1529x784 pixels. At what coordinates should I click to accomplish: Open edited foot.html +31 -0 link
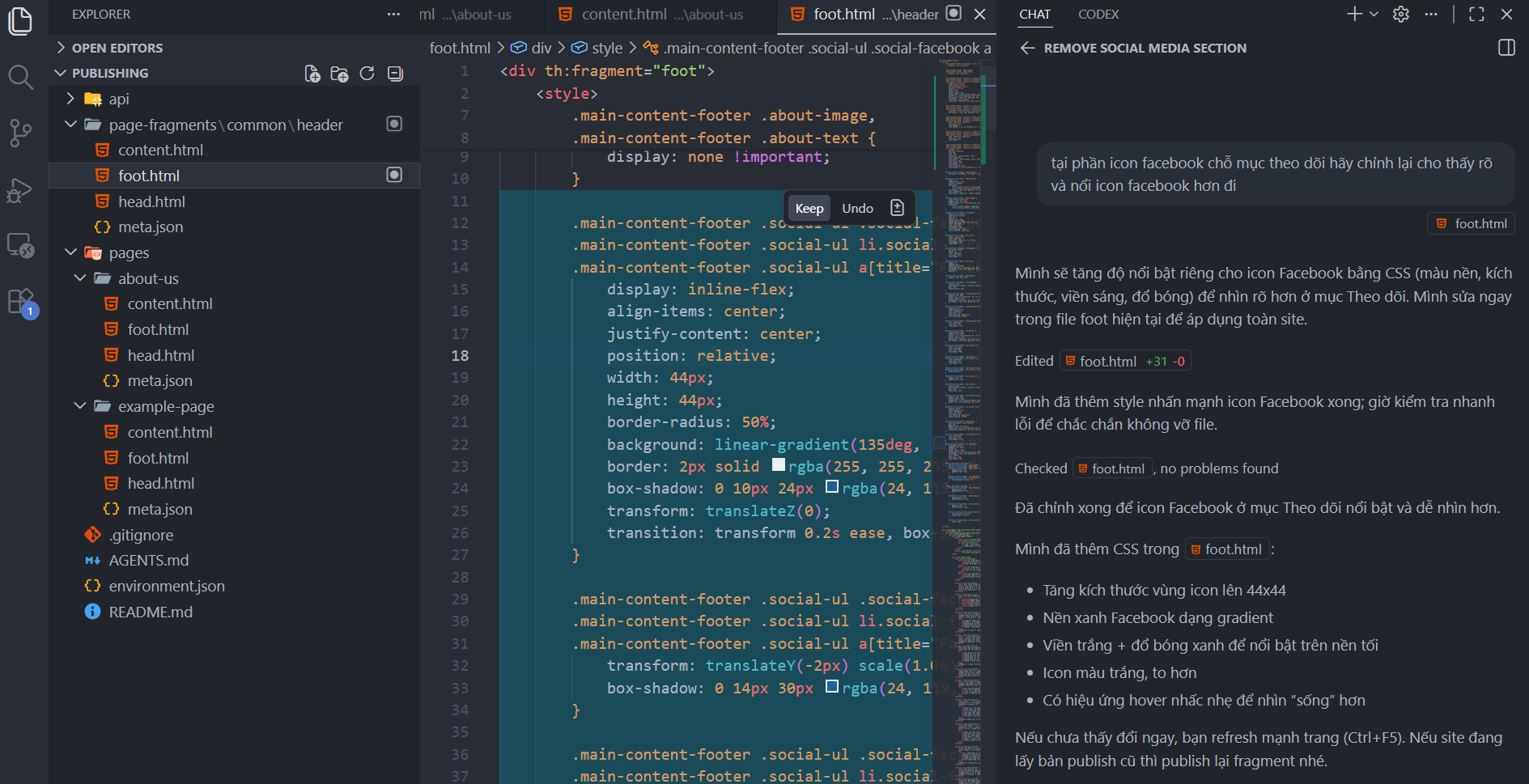pos(1125,361)
